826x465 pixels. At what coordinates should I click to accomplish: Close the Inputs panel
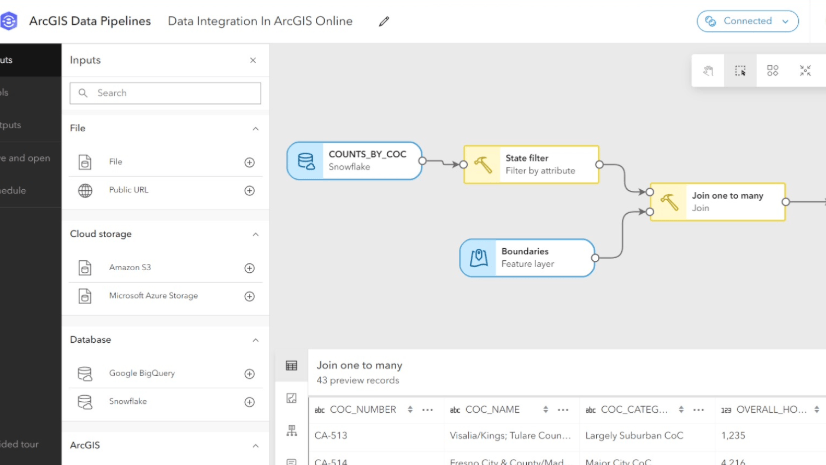click(253, 61)
